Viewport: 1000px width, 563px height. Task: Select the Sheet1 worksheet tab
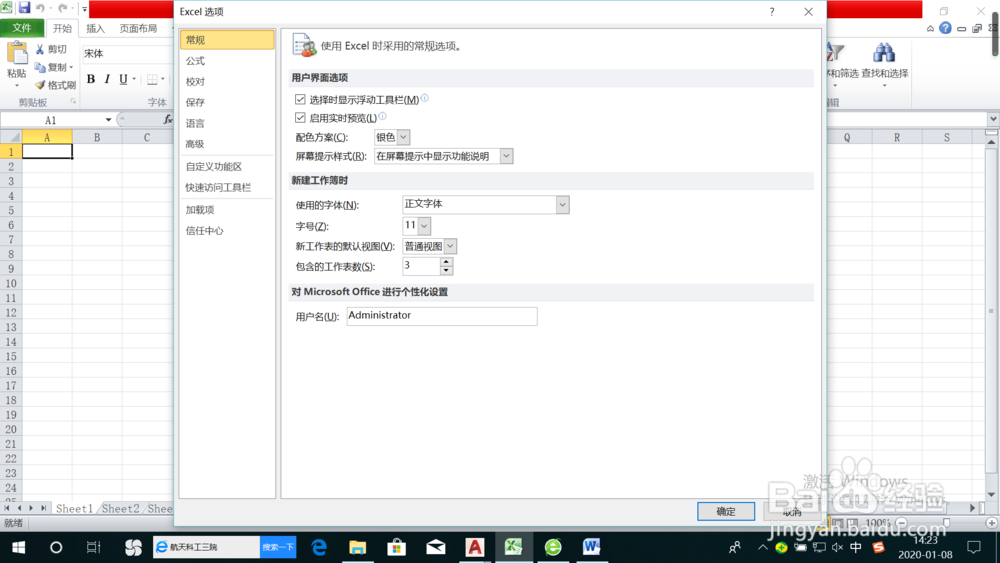click(x=74, y=508)
